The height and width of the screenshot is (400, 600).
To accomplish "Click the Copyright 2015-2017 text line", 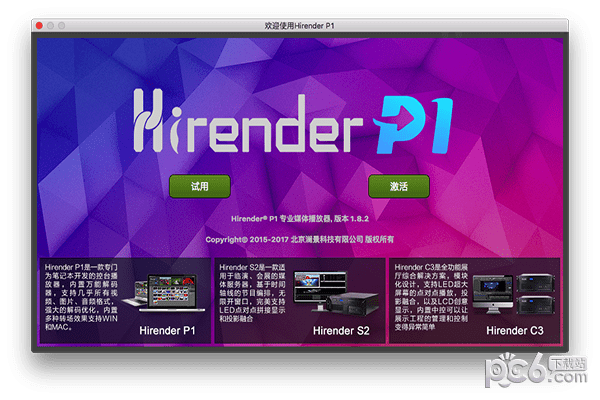I will point(300,240).
